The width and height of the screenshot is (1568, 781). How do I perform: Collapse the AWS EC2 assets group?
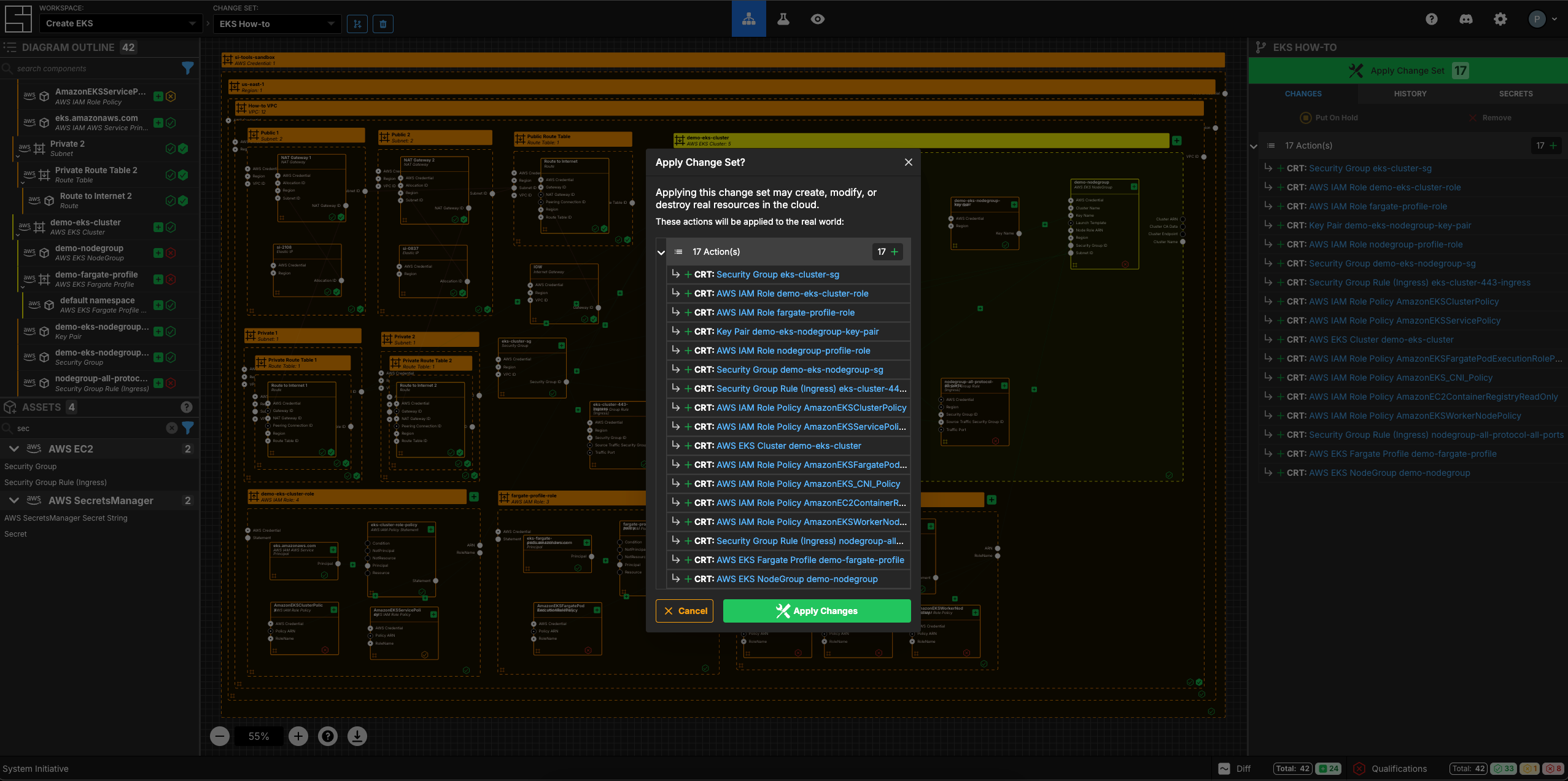click(14, 449)
